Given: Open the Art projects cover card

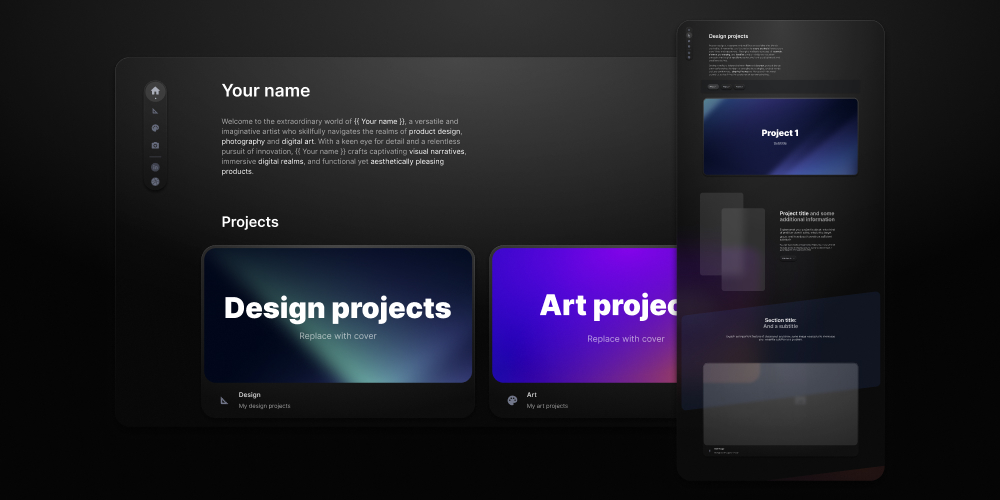Looking at the screenshot, I should 585,315.
